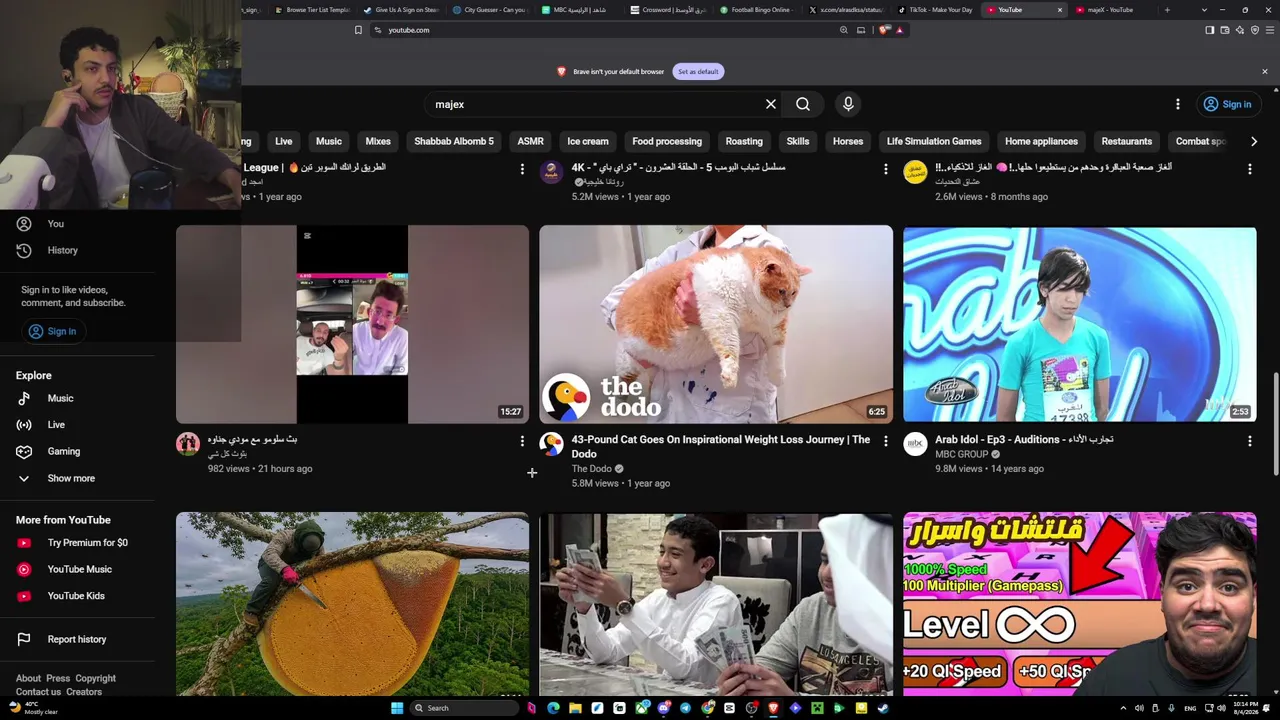
Task: Open the You section icon in sidebar
Action: [24, 224]
